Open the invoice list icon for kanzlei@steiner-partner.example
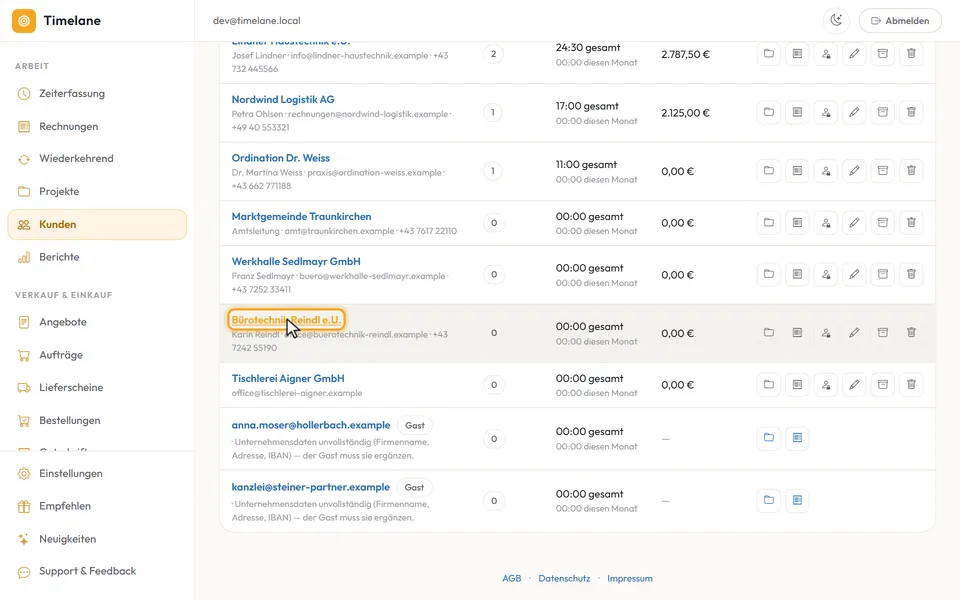The image size is (960, 600). (x=797, y=500)
